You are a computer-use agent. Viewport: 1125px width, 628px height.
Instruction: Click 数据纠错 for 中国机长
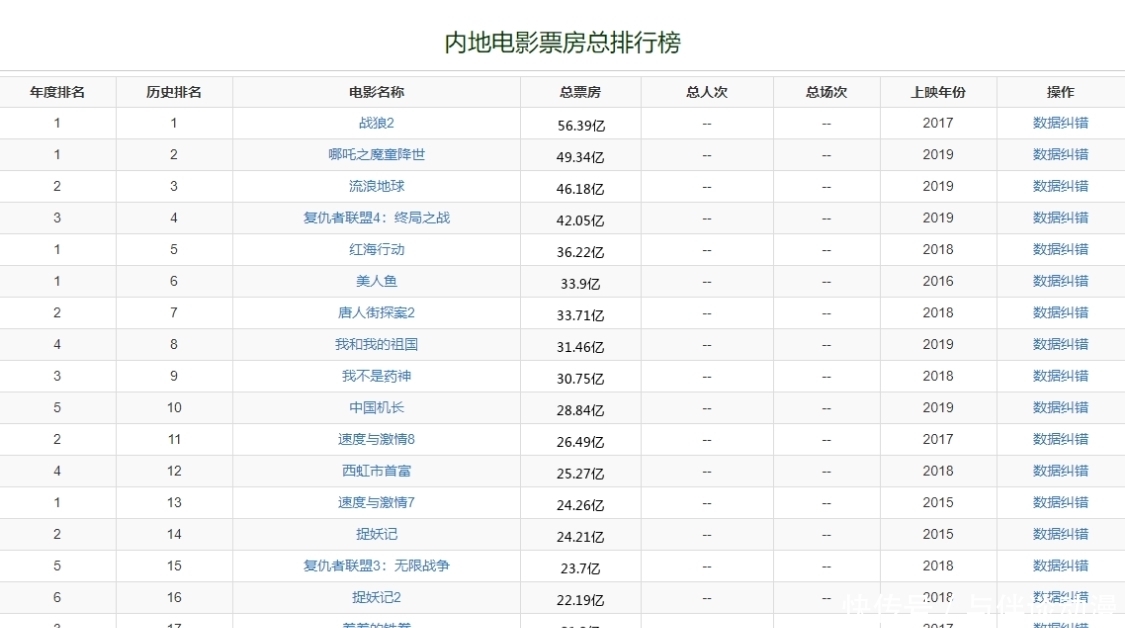click(x=1059, y=408)
